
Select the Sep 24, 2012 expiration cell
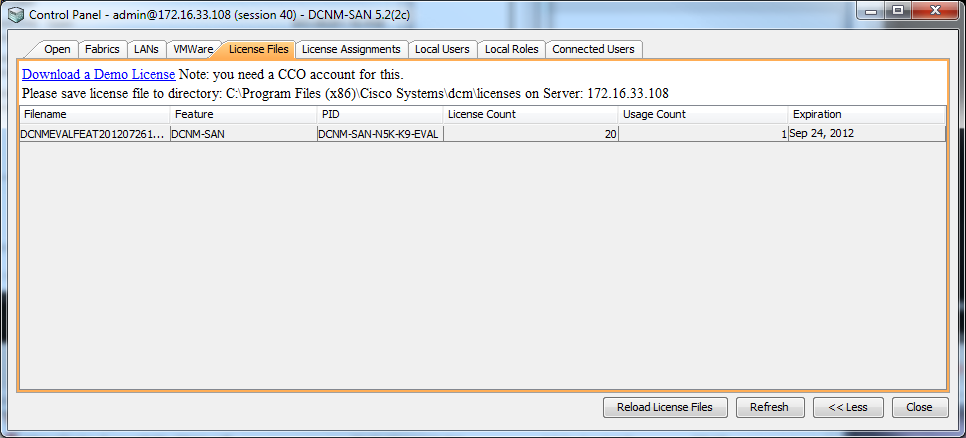point(866,133)
